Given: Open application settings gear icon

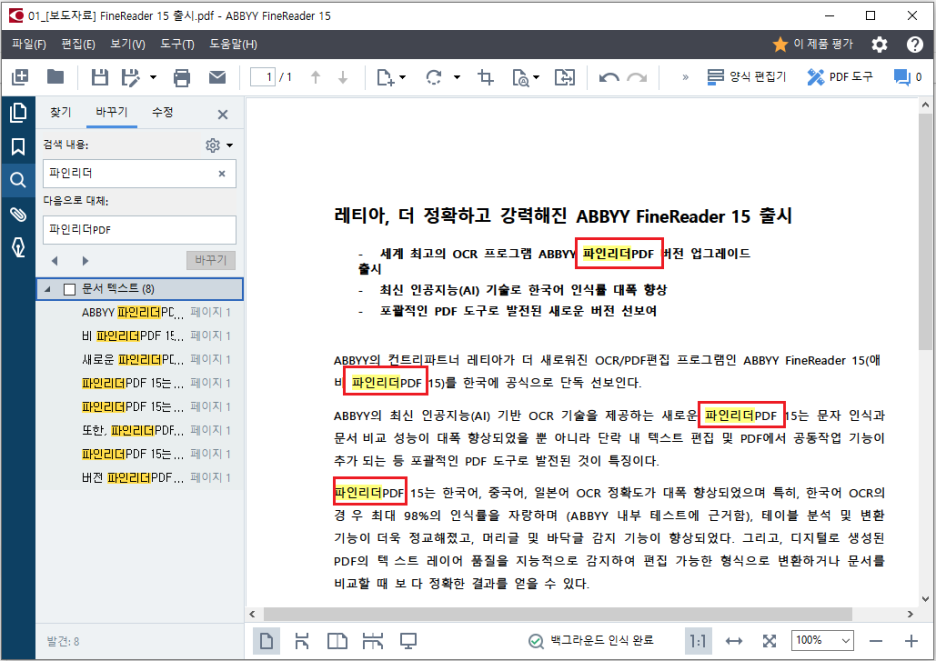Looking at the screenshot, I should click(879, 44).
